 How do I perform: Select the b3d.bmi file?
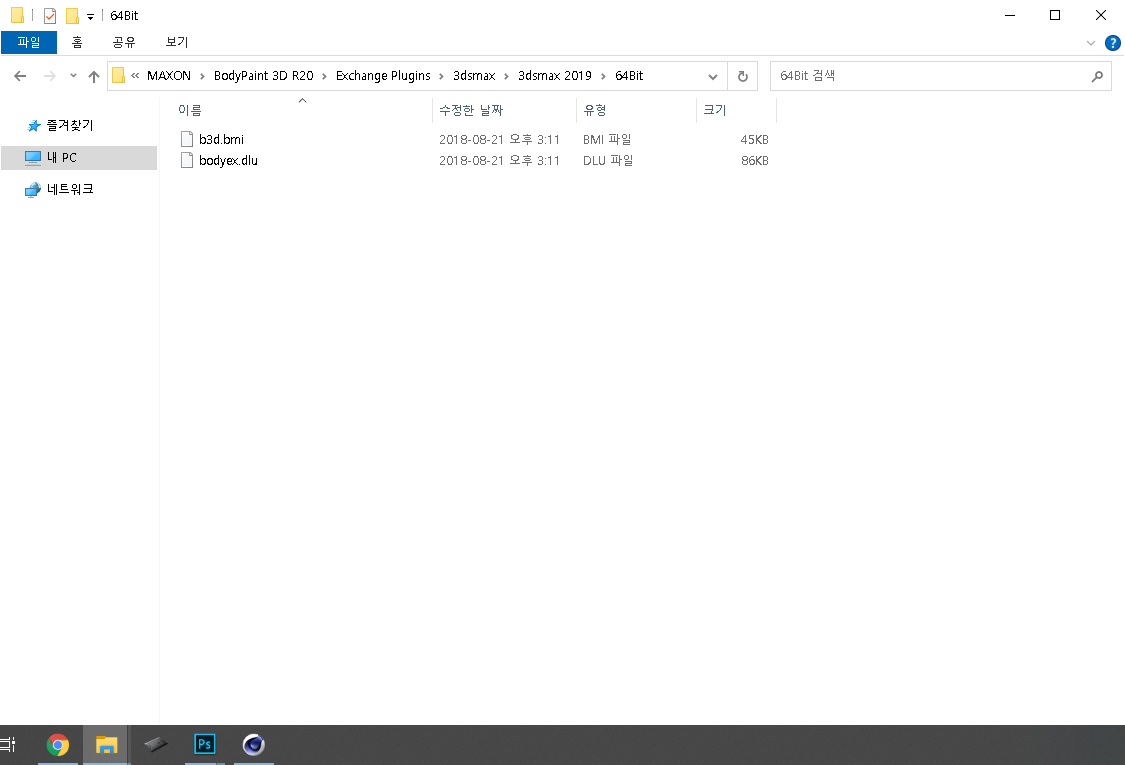point(221,139)
